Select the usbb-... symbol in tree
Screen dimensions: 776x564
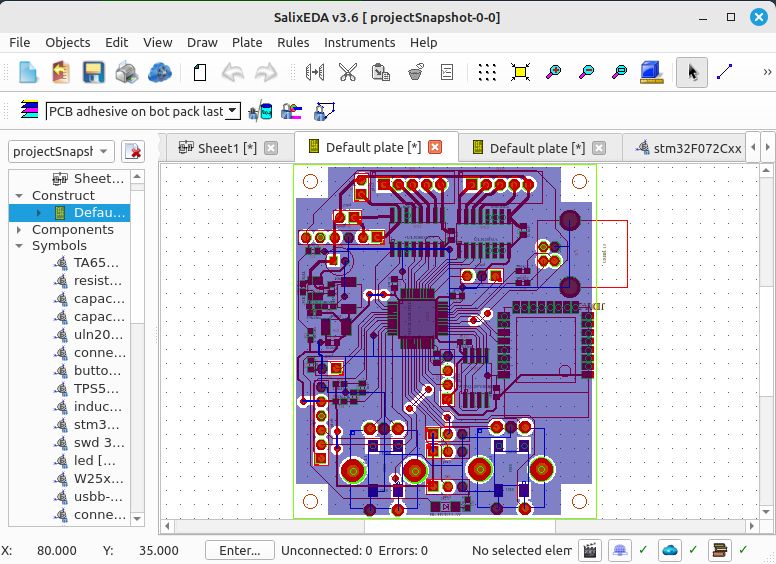pos(97,496)
